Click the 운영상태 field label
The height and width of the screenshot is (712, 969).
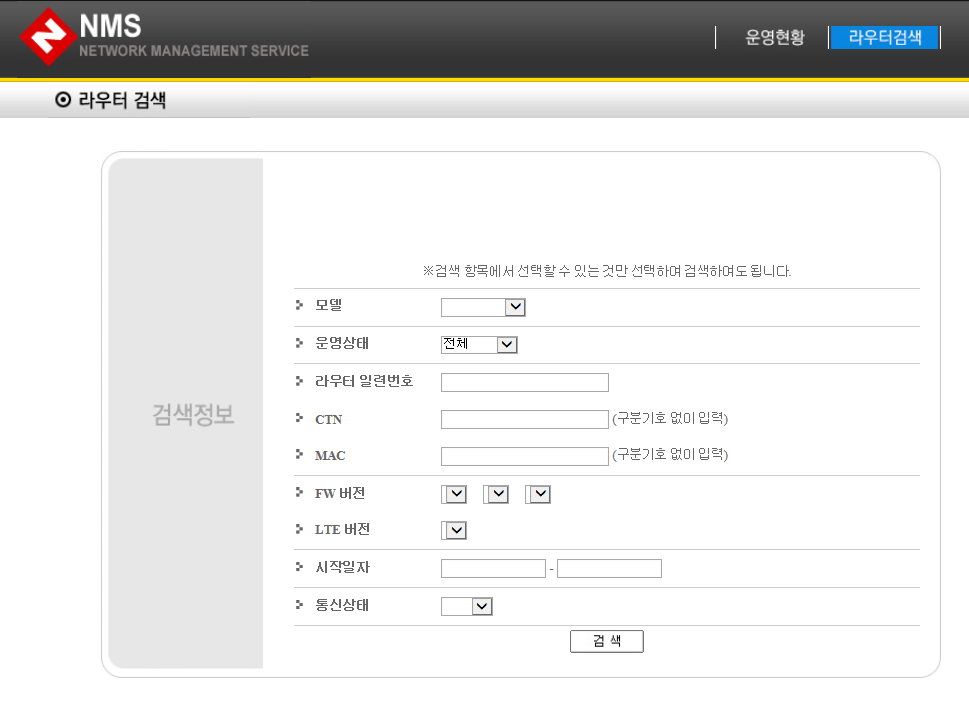click(342, 342)
